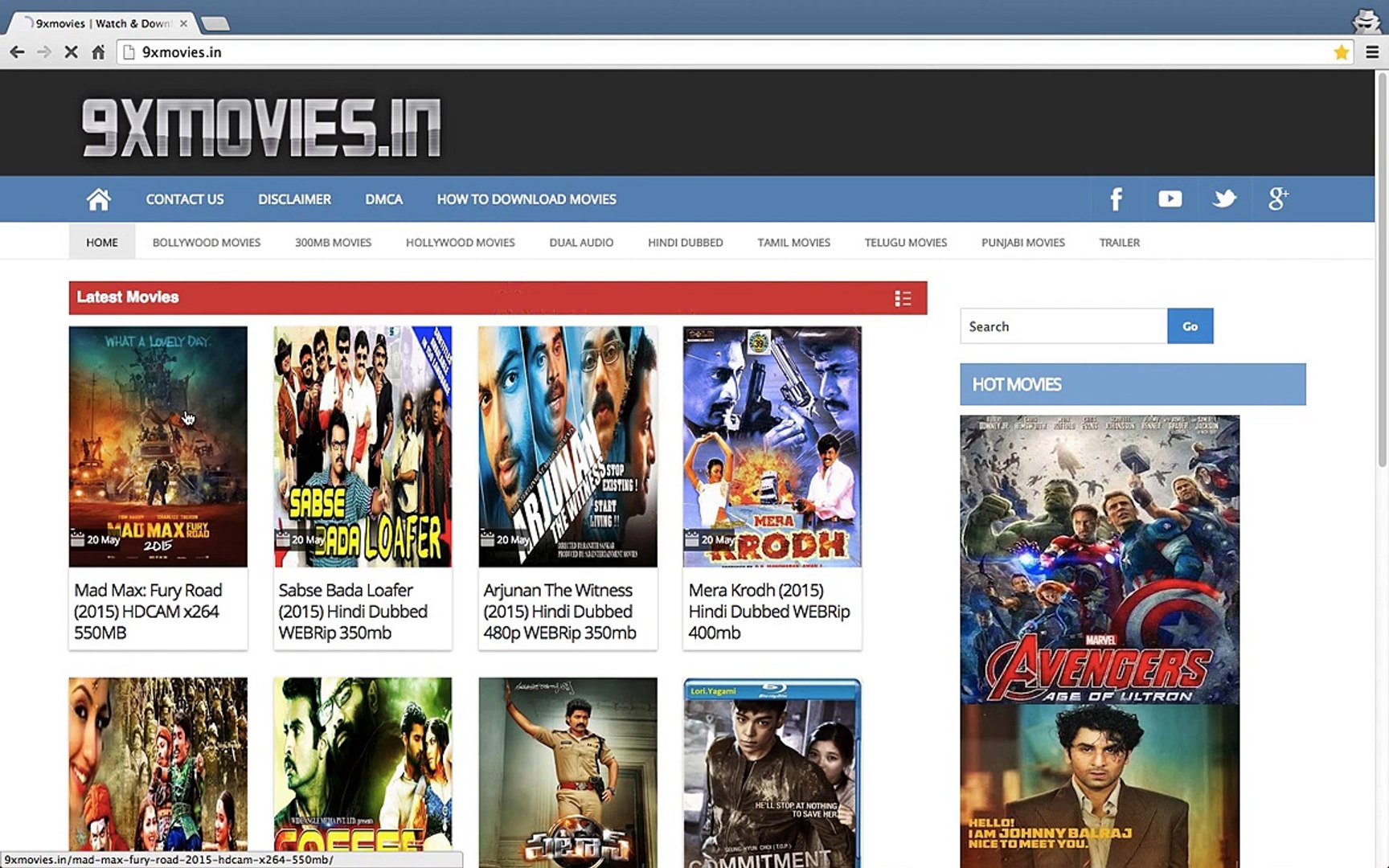Select the Hindi Dubbed category
The height and width of the screenshot is (868, 1389).
686,242
